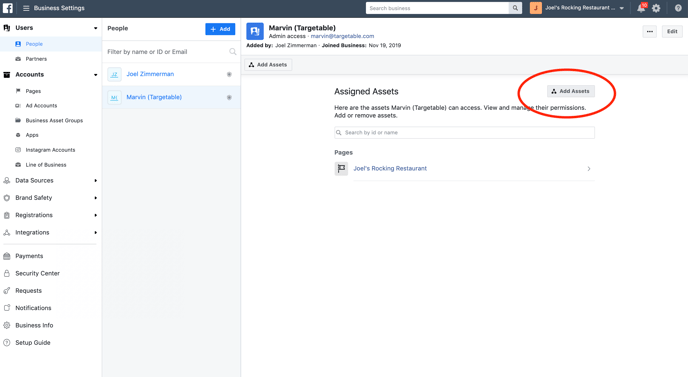Click the Users section icon
This screenshot has width=688, height=377.
pos(7,28)
